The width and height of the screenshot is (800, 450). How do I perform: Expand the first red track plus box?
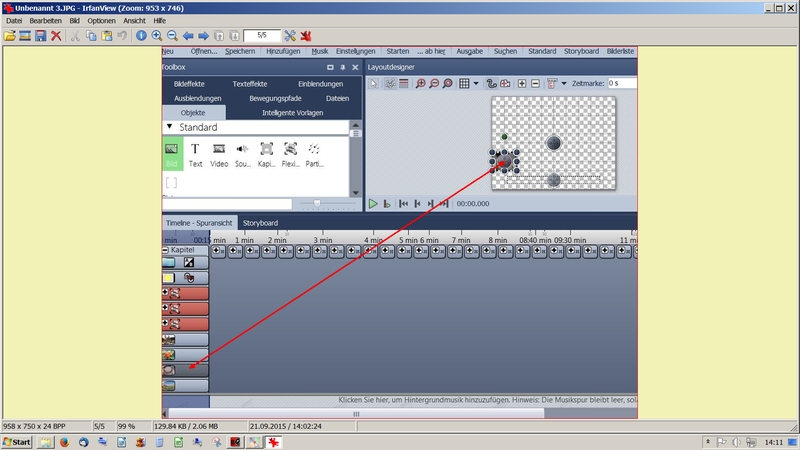[x=166, y=293]
